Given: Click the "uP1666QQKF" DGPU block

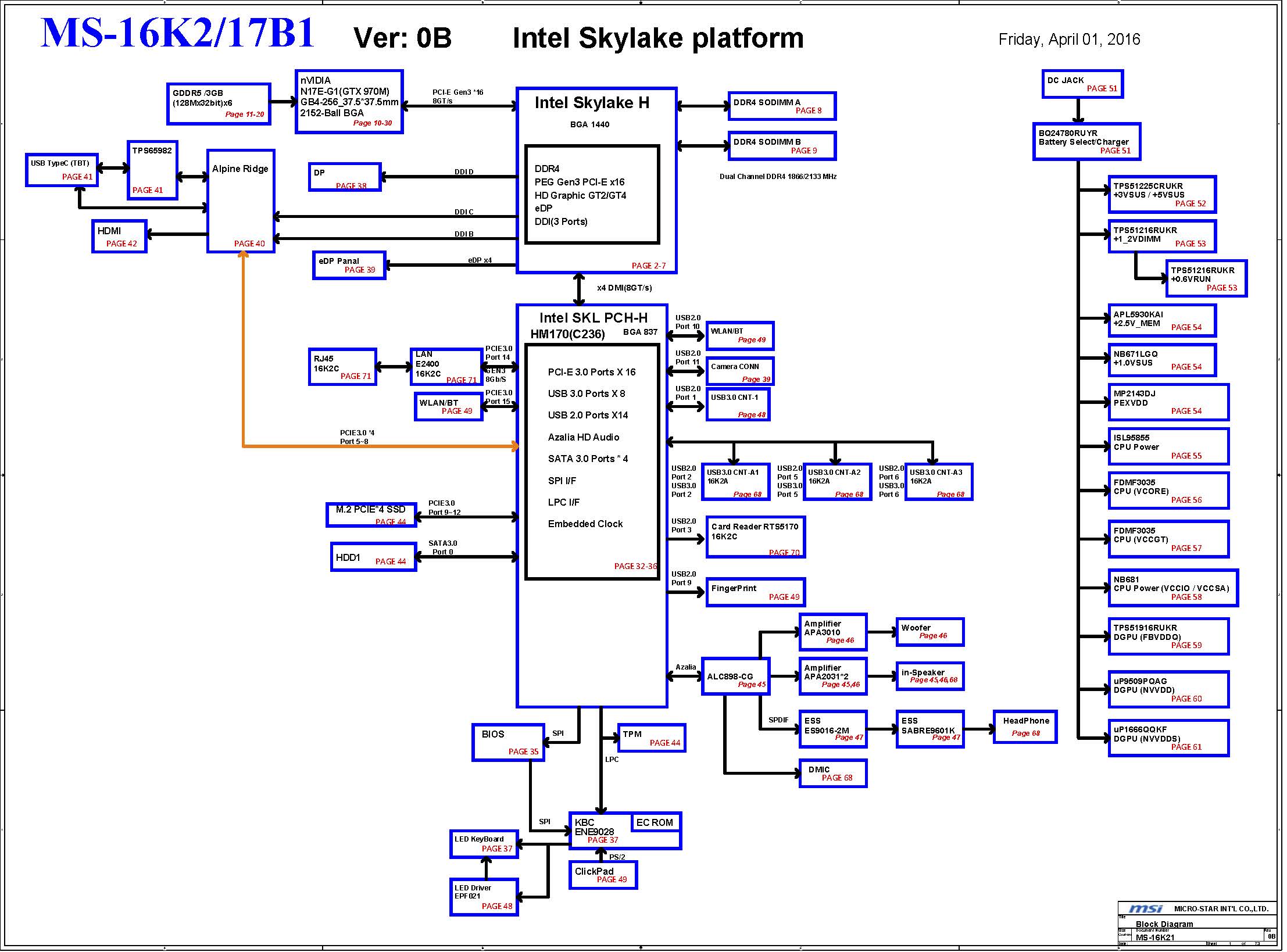Looking at the screenshot, I should (1168, 738).
